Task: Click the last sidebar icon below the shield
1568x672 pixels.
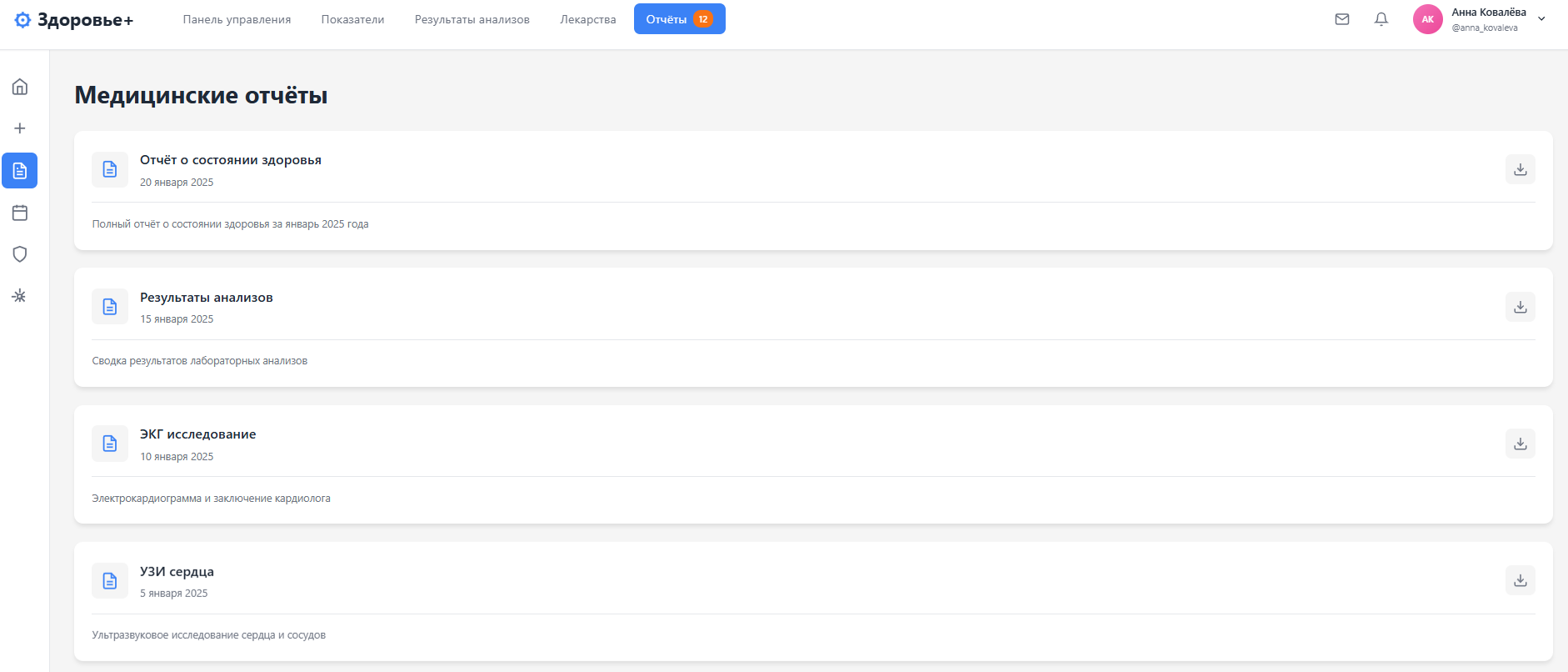Action: pyautogui.click(x=20, y=296)
